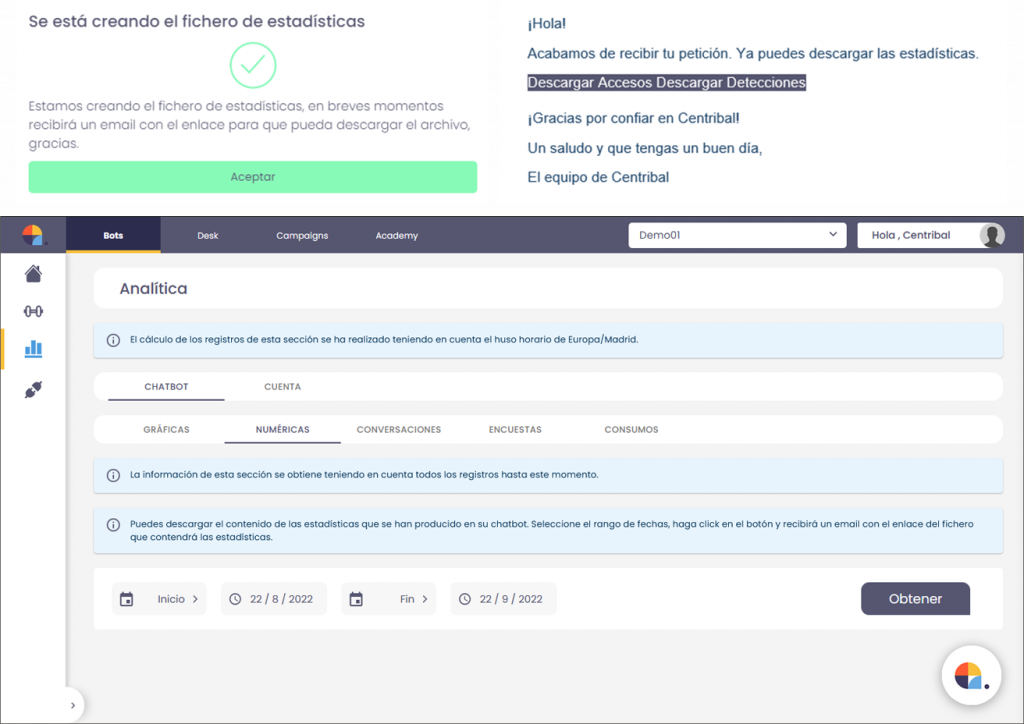
Task: Click the calendar icon beside Inicio
Action: [x=127, y=599]
